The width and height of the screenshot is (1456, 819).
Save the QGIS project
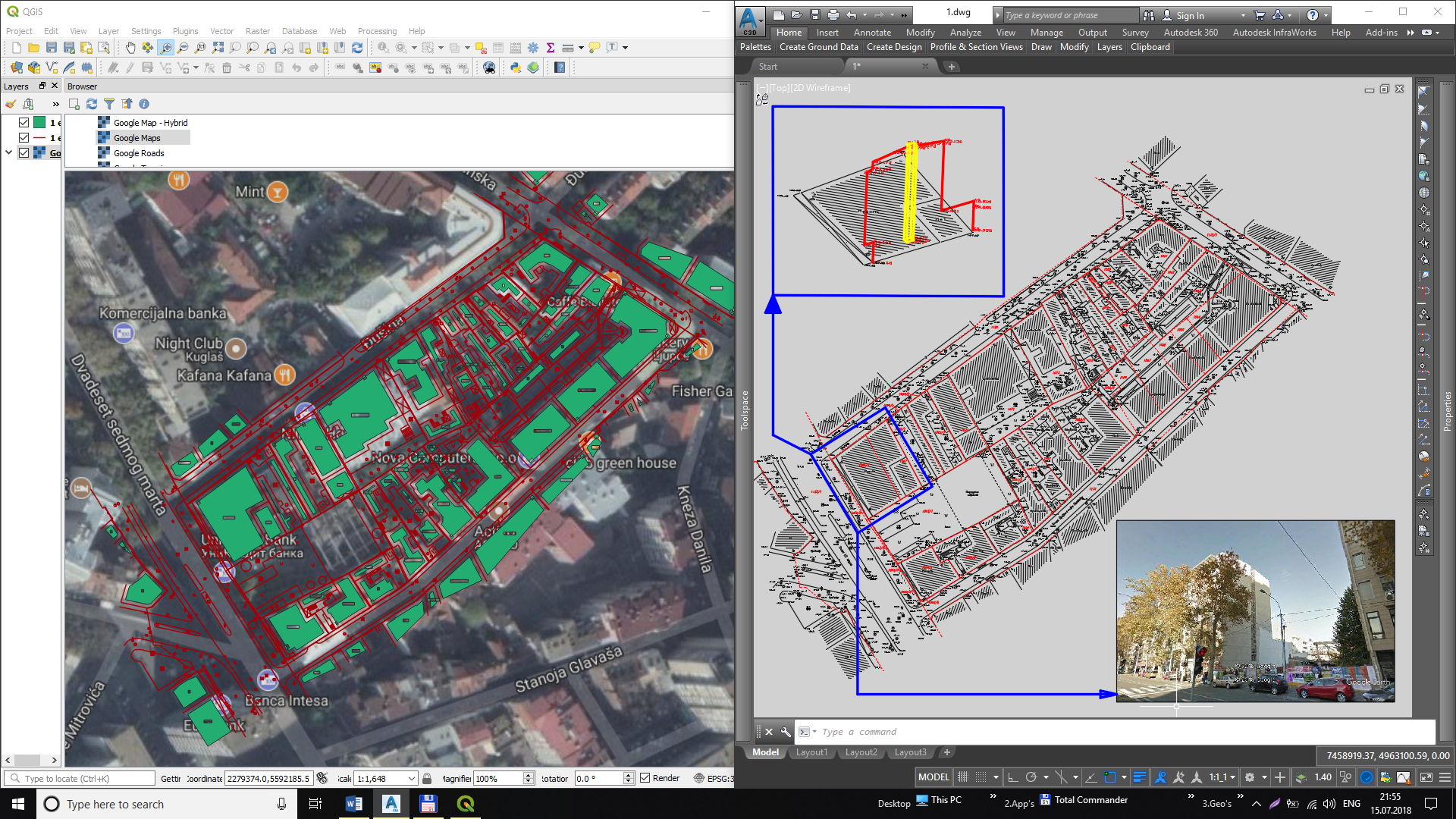52,48
